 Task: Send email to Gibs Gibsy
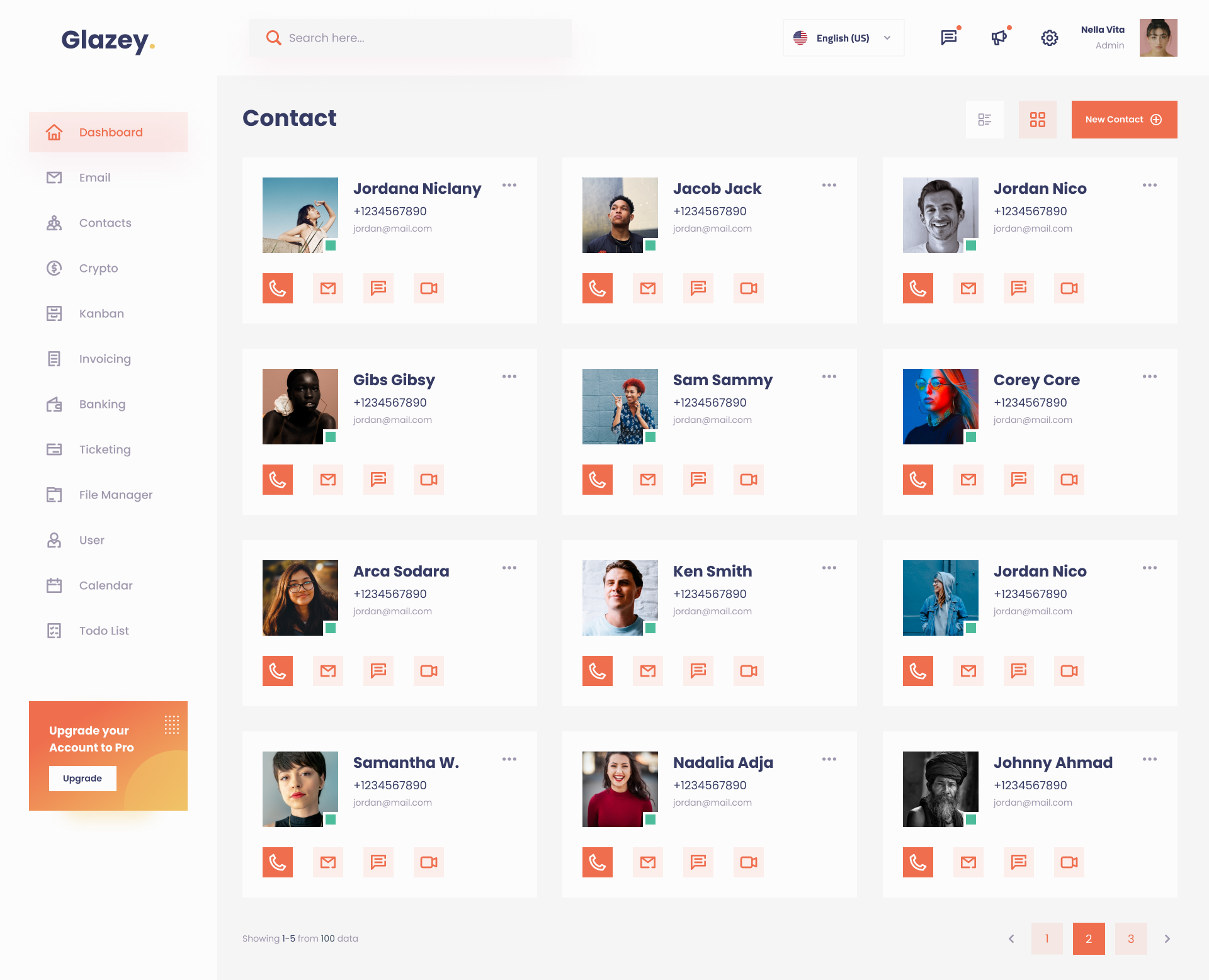(x=328, y=480)
